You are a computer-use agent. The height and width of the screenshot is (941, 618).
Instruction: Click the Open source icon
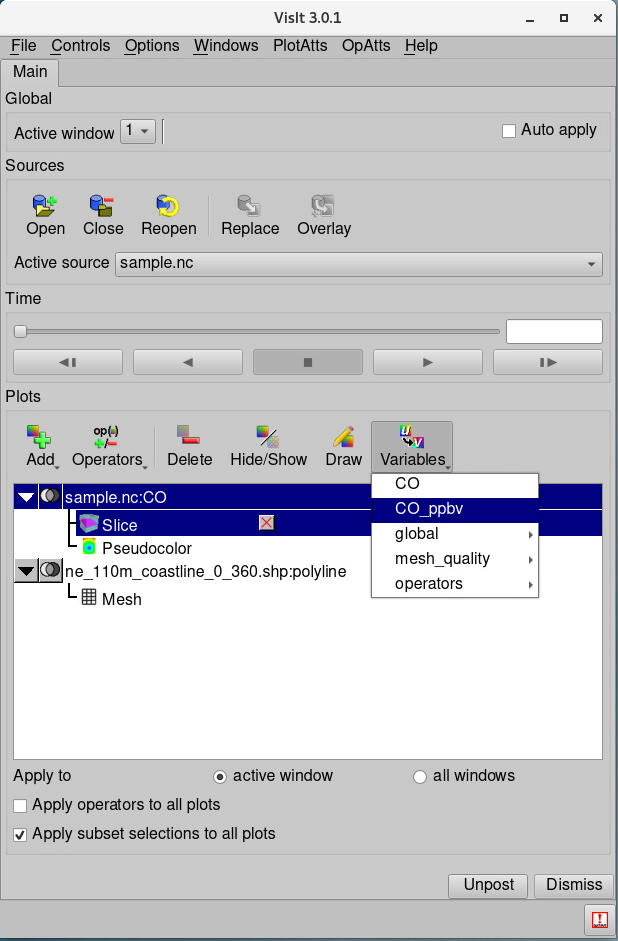coord(45,207)
